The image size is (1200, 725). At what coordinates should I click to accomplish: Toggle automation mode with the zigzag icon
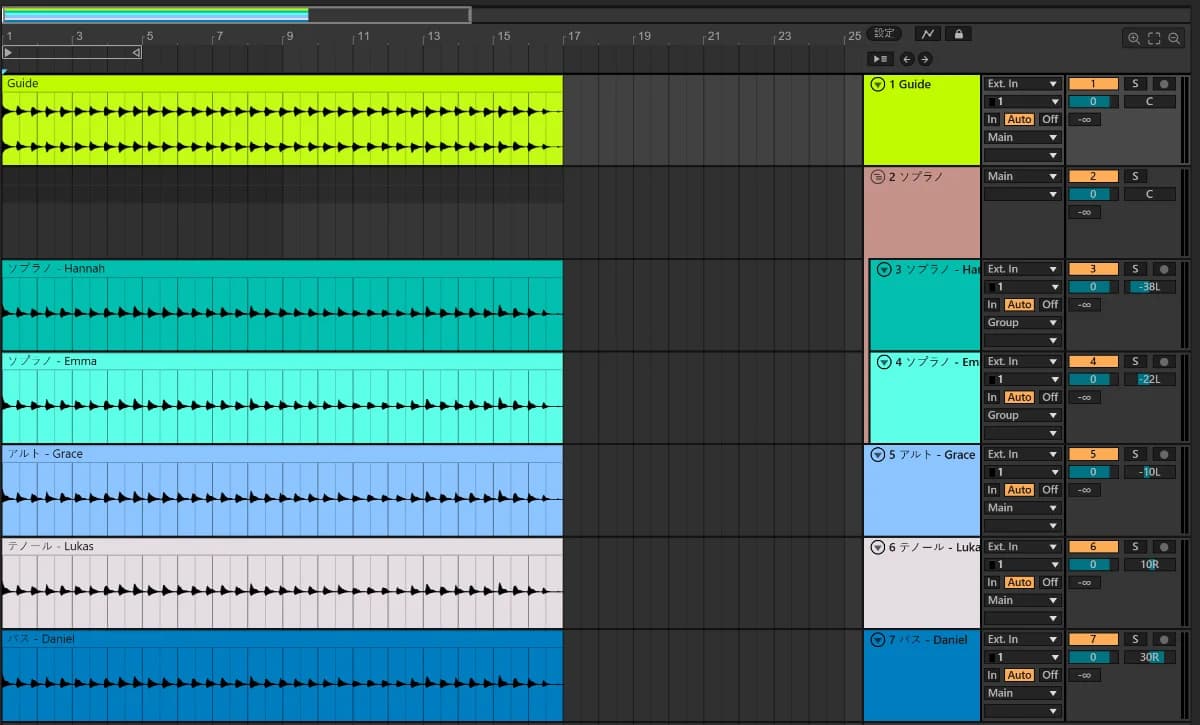click(x=928, y=34)
